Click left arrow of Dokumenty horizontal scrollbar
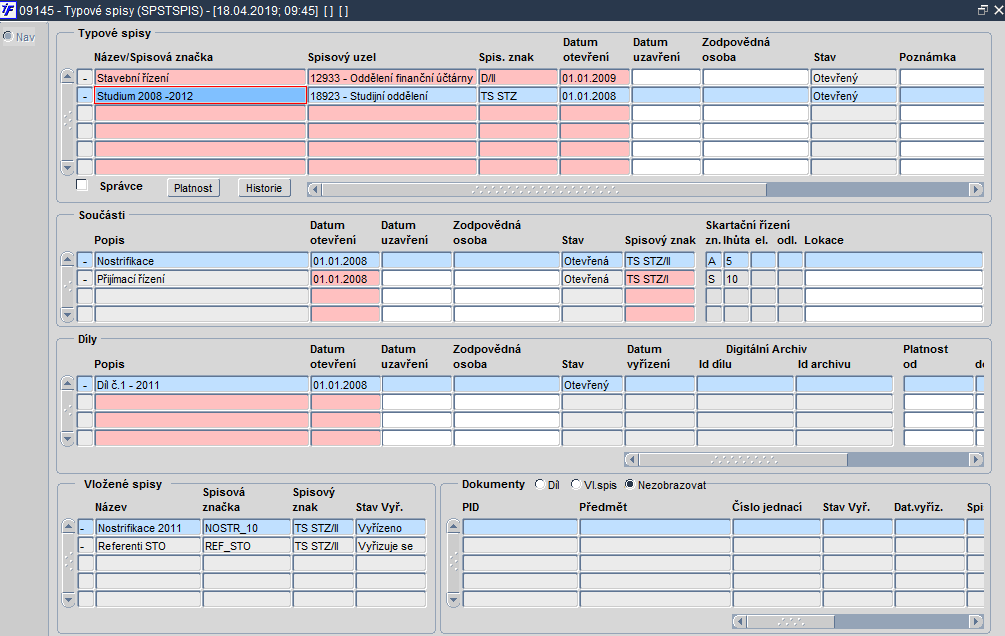The image size is (1005, 636). coord(739,621)
